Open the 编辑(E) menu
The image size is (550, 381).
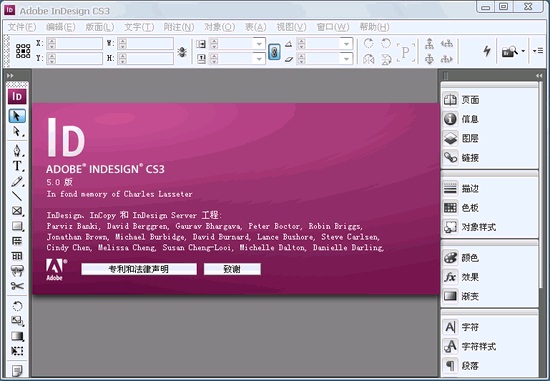(x=61, y=27)
